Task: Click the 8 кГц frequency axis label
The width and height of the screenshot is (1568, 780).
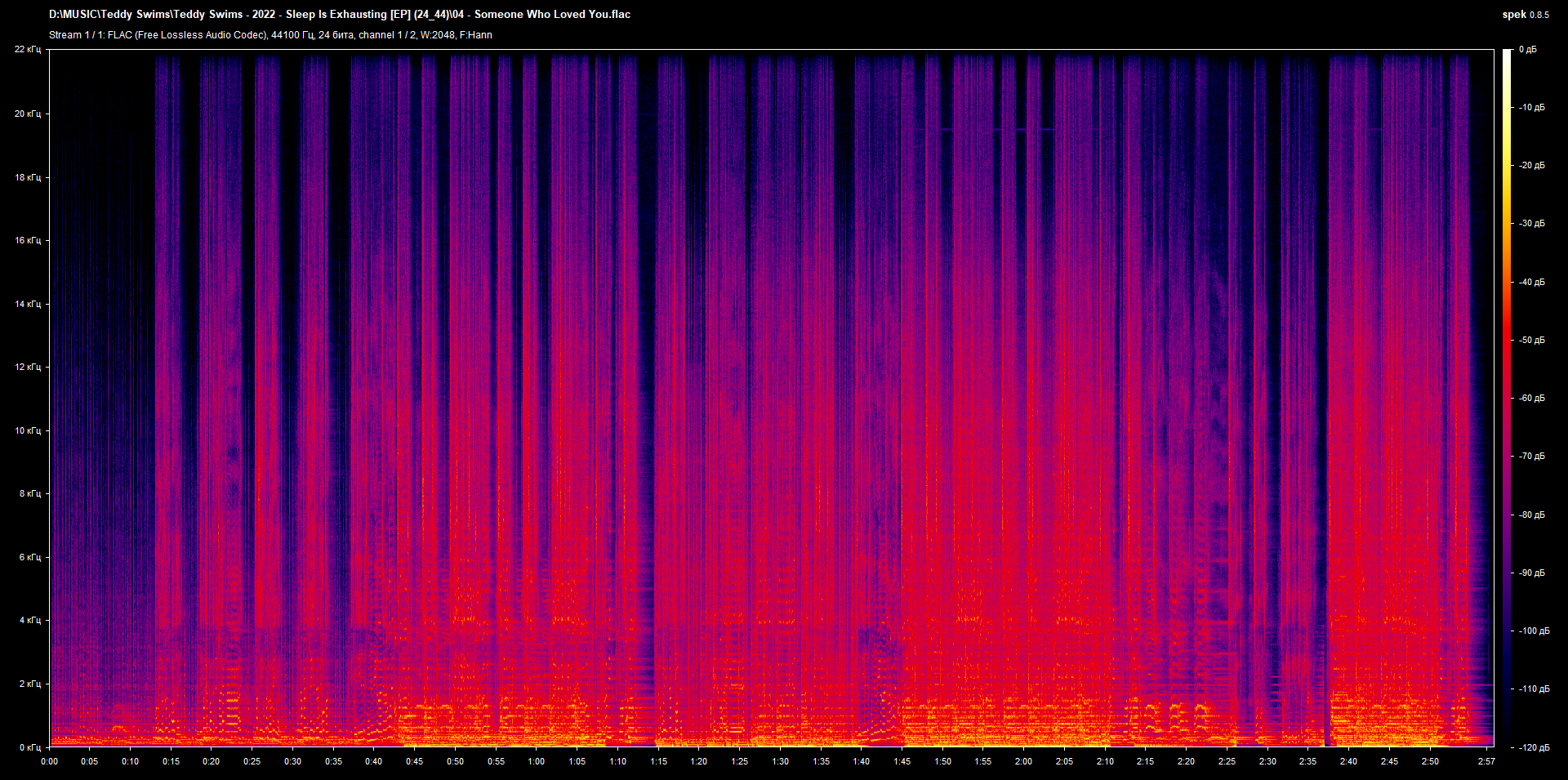Action: coord(30,493)
